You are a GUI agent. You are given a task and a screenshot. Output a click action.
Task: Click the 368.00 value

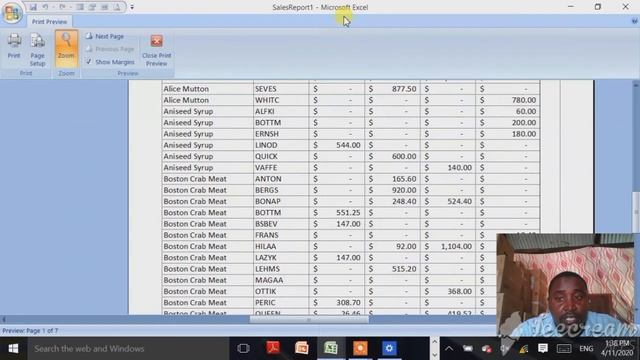coord(460,291)
